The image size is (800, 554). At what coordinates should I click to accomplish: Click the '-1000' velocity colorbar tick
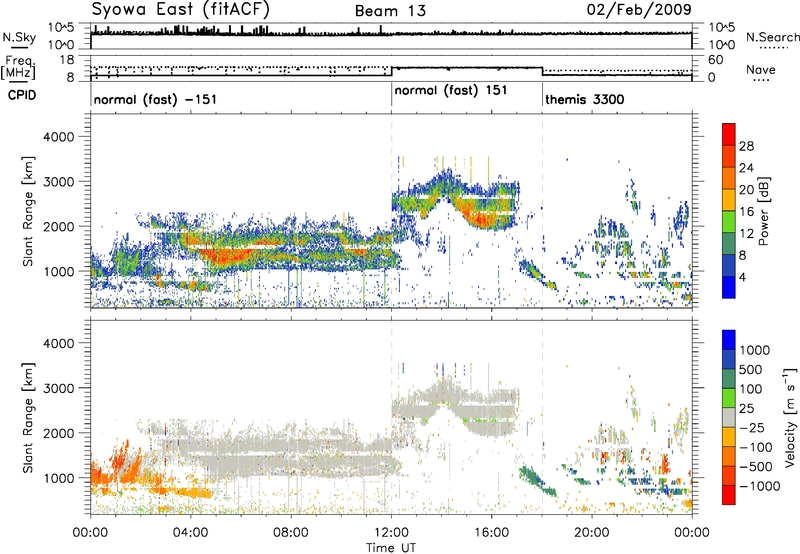[x=759, y=486]
